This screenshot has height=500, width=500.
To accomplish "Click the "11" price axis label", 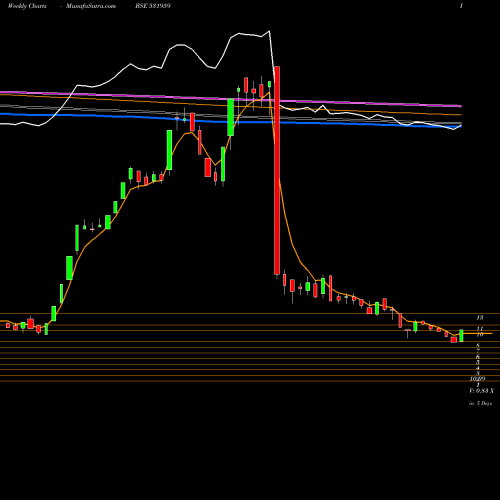I will point(480,329).
